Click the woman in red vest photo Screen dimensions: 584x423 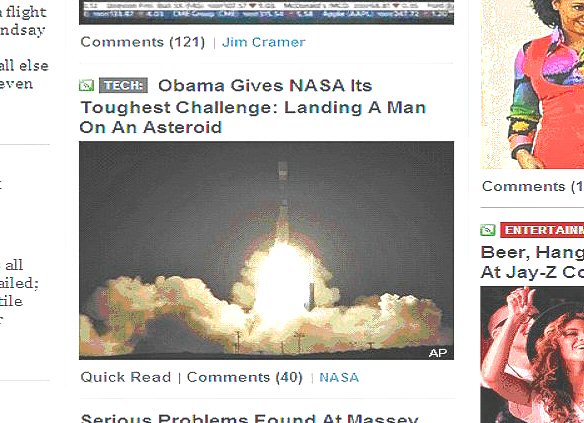coord(532,84)
